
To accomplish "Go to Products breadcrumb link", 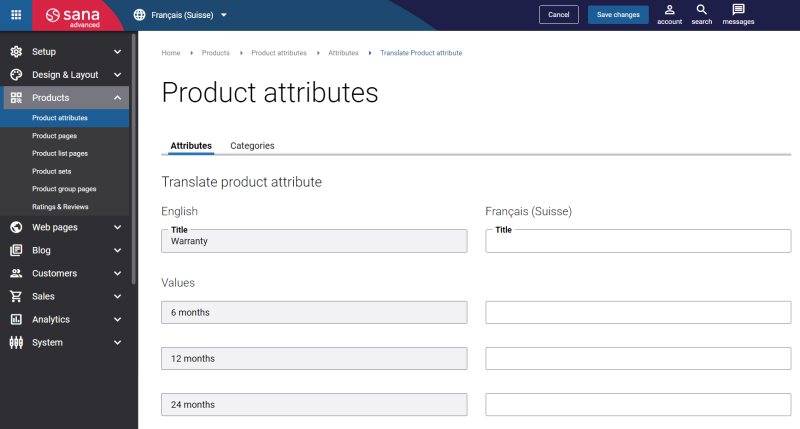I will [216, 53].
